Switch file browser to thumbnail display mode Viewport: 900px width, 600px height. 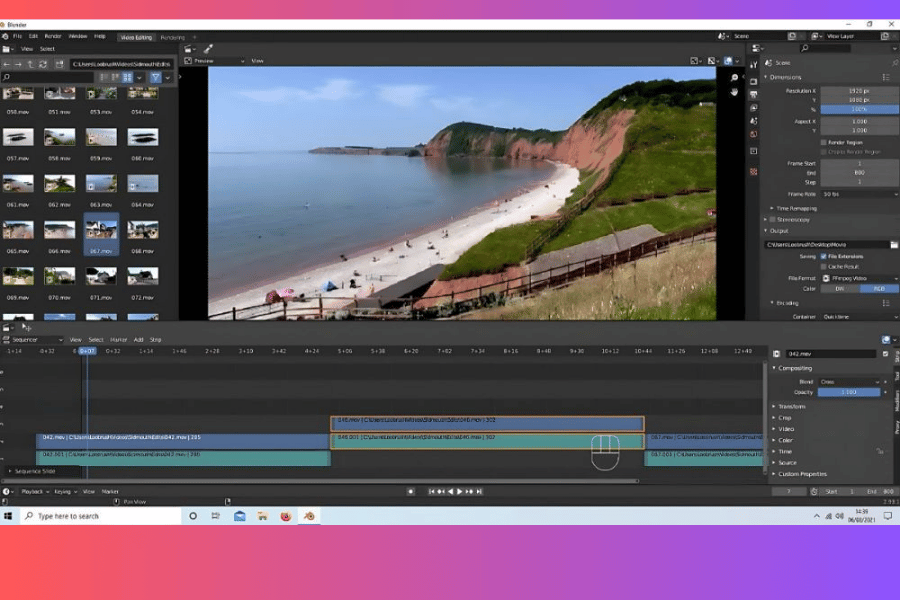[x=129, y=77]
